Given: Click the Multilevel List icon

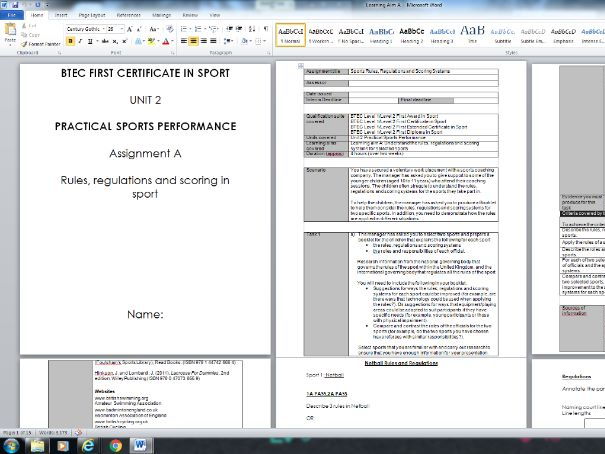Looking at the screenshot, I should click(213, 29).
